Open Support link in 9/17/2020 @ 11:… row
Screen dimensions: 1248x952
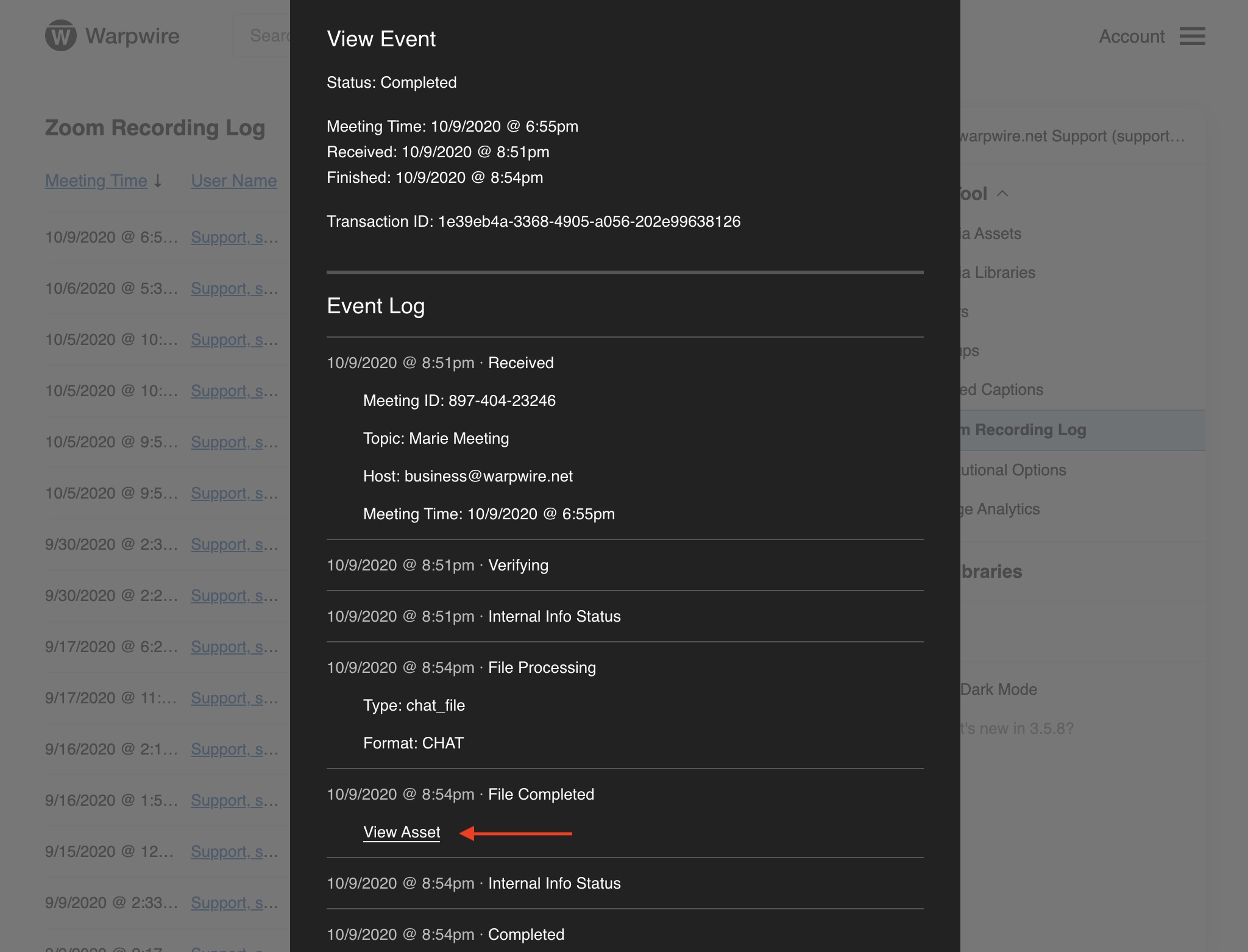click(x=235, y=698)
